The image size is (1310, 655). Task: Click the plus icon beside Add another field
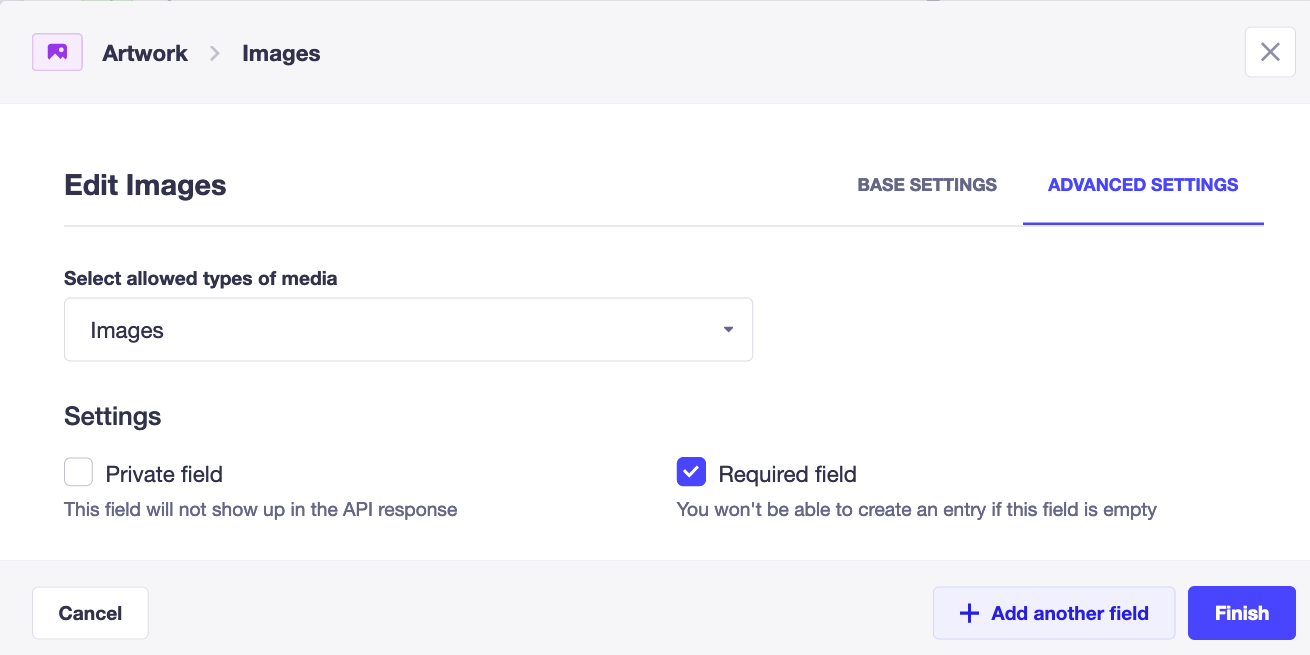pyautogui.click(x=968, y=613)
